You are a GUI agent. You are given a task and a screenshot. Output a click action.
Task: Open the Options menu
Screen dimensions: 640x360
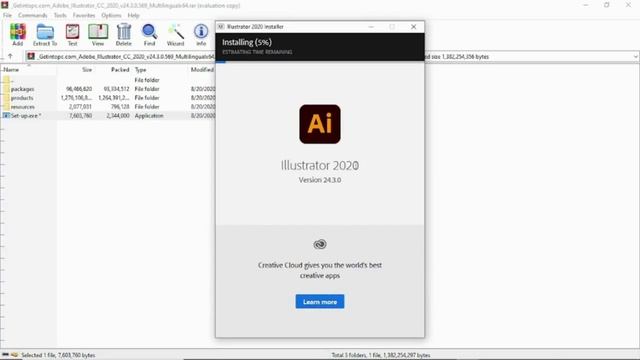click(111, 15)
